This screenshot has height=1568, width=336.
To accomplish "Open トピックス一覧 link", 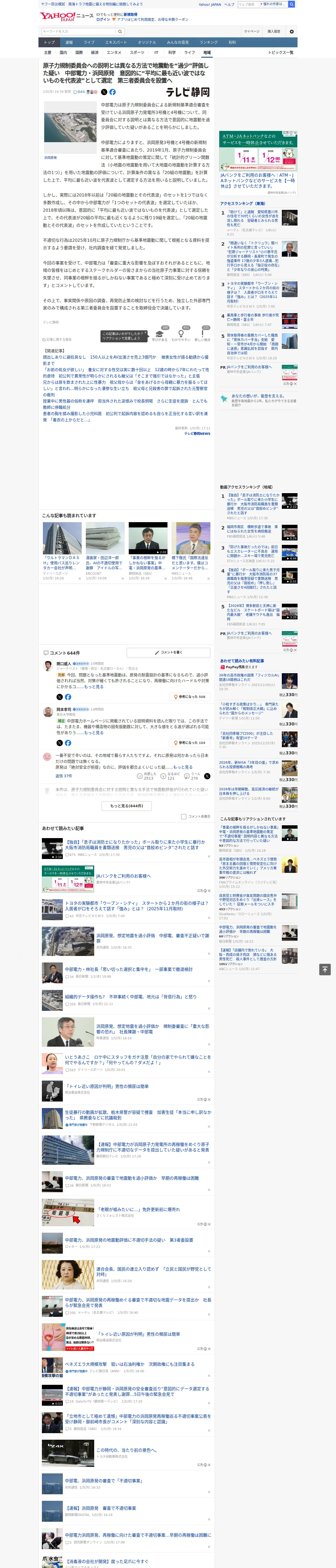I will click(281, 52).
